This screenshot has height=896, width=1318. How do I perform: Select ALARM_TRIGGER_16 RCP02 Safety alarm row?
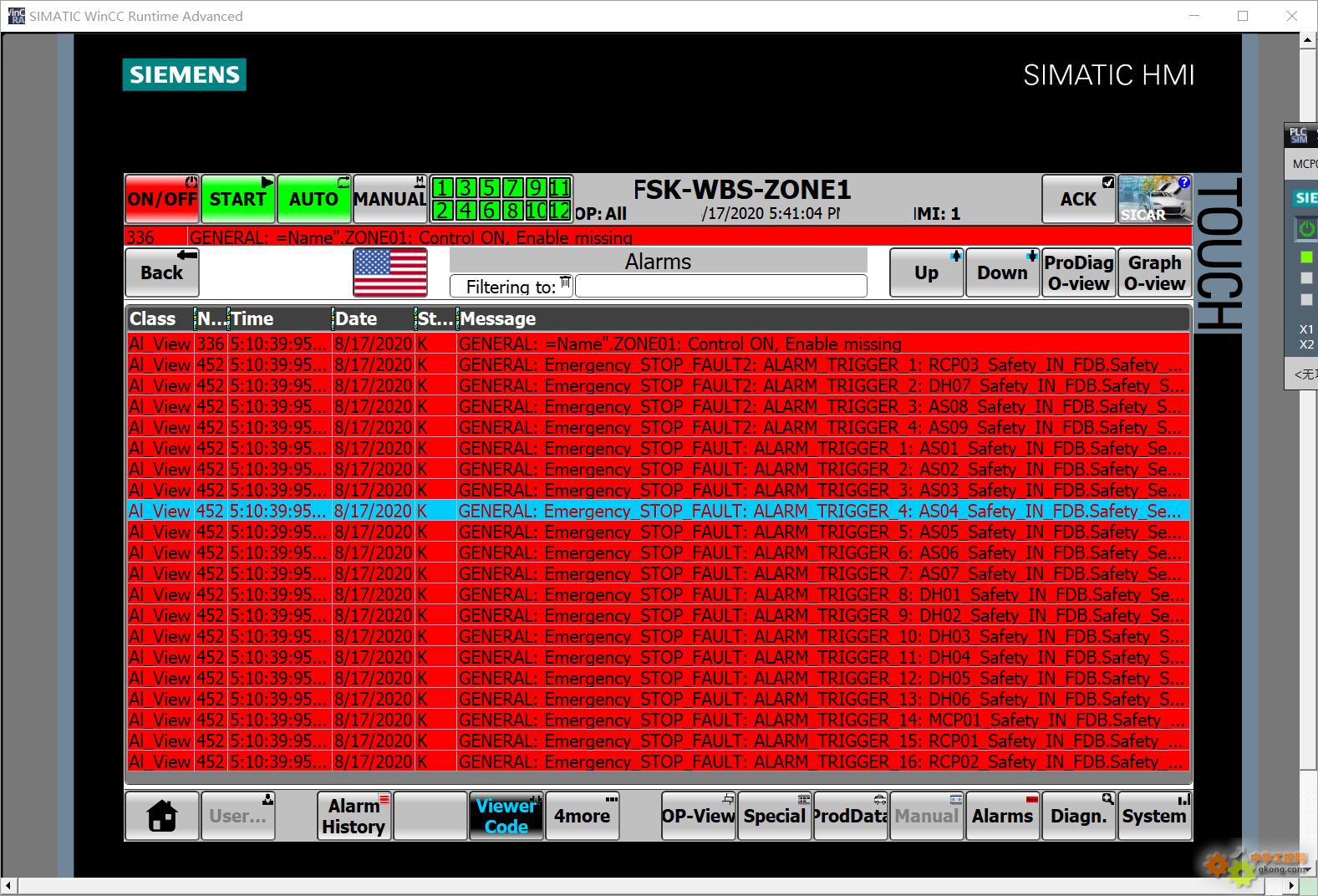659,761
